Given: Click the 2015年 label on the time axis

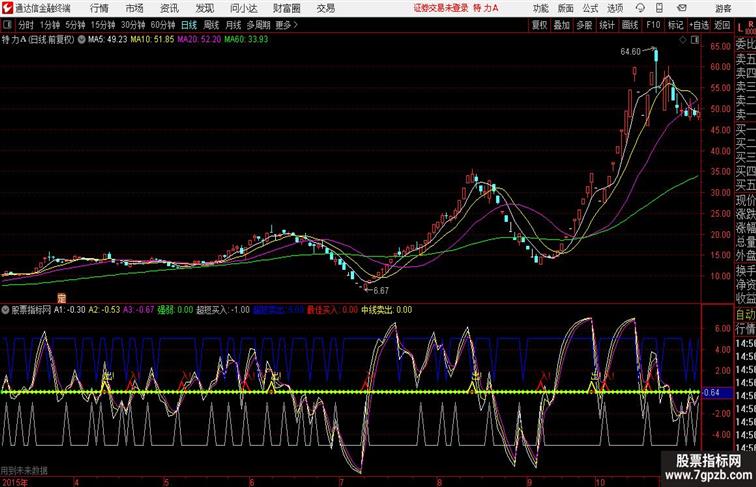Looking at the screenshot, I should click(14, 482).
